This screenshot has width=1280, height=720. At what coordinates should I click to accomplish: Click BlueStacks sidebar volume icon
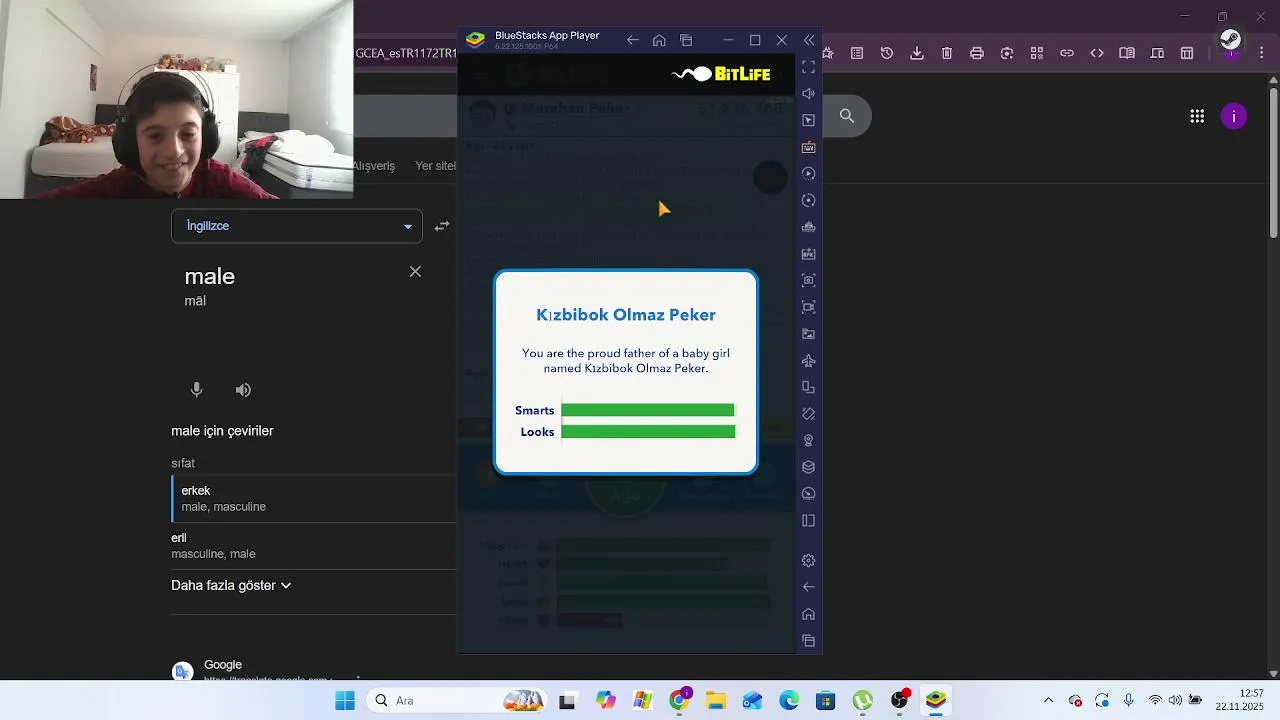pyautogui.click(x=809, y=94)
